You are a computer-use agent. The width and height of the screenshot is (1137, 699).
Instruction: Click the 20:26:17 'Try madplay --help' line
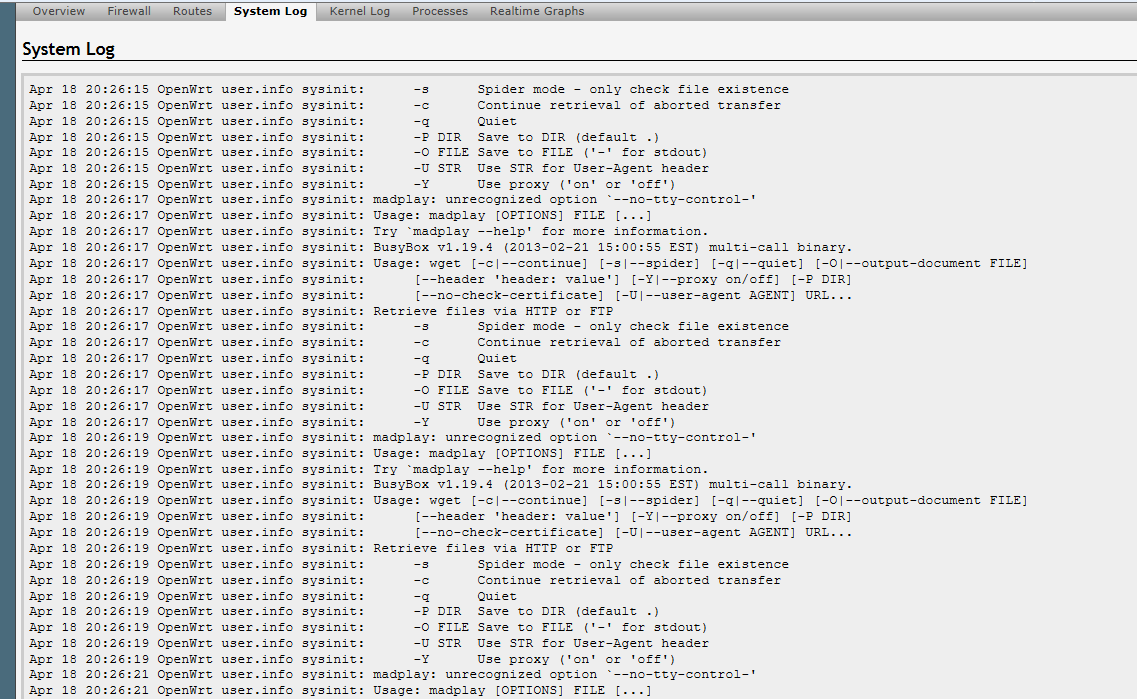pyautogui.click(x=369, y=231)
